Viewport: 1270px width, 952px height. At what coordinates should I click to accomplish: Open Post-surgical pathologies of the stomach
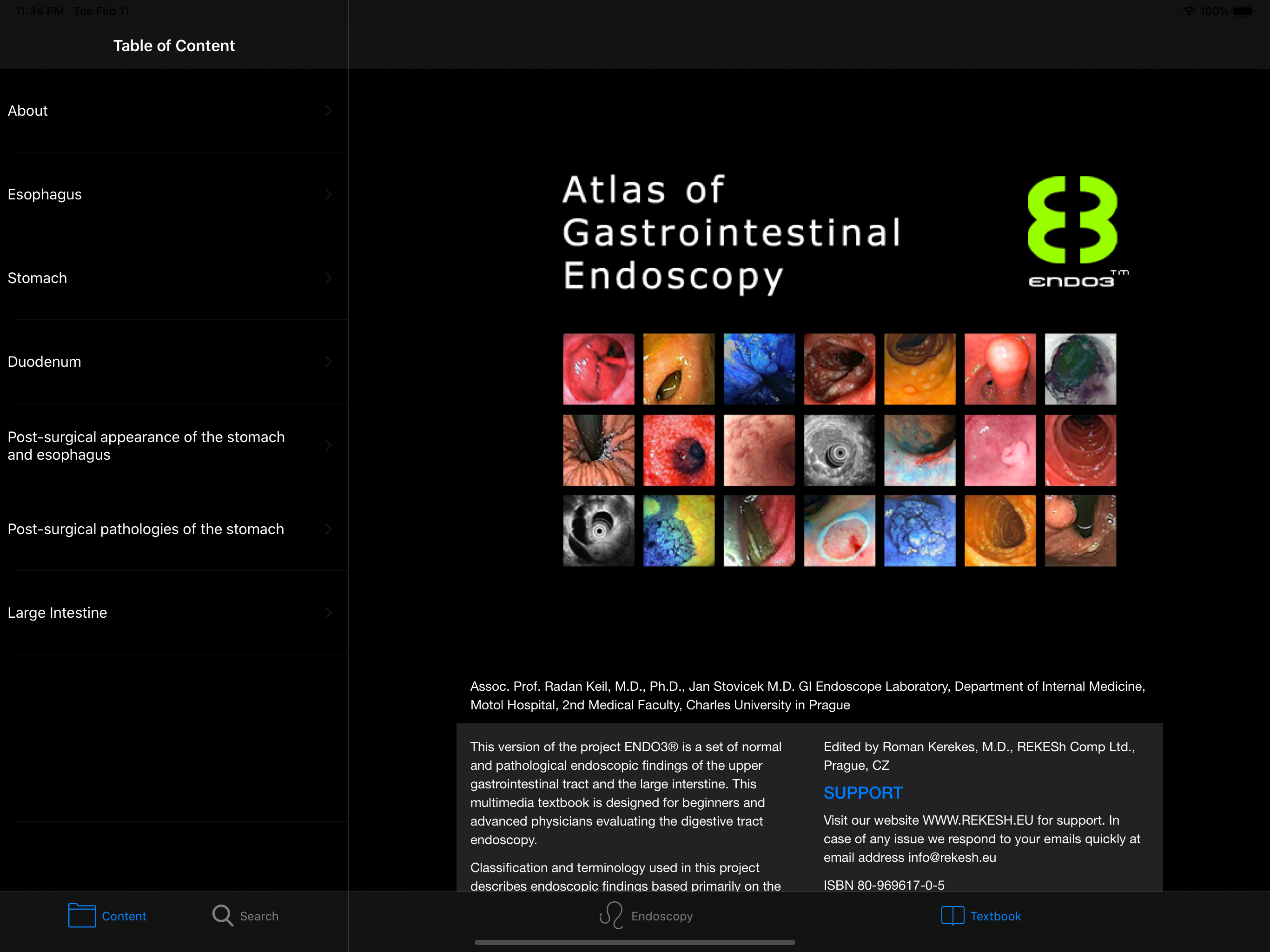tap(146, 529)
